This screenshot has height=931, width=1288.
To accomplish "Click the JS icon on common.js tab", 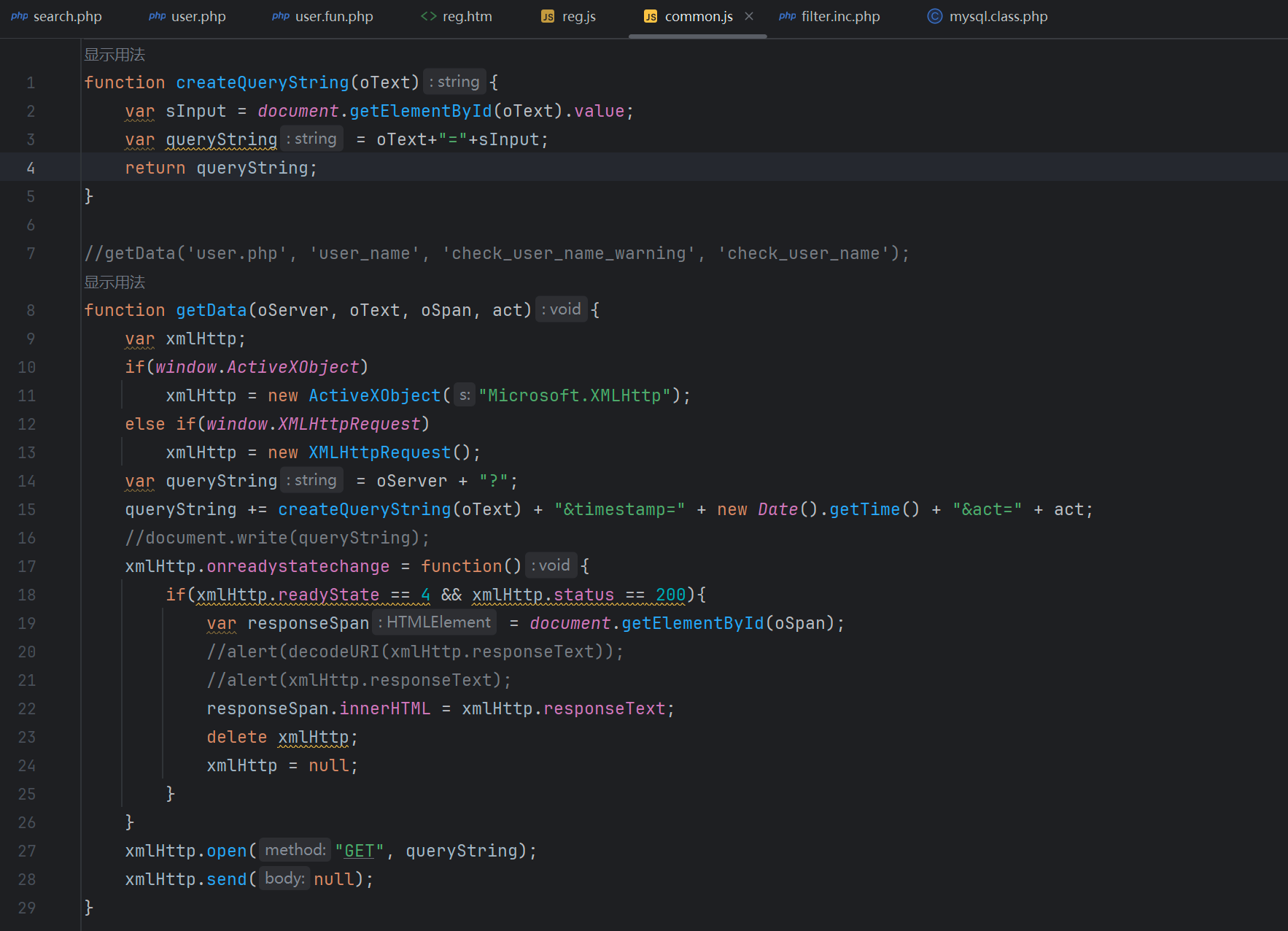I will (651, 16).
